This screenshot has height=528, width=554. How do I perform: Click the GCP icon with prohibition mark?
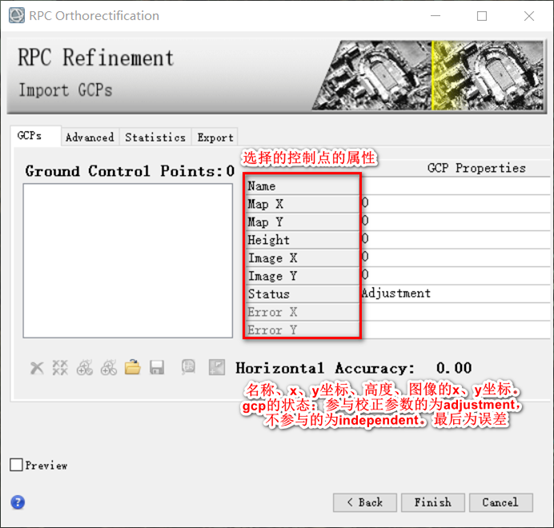point(108,368)
